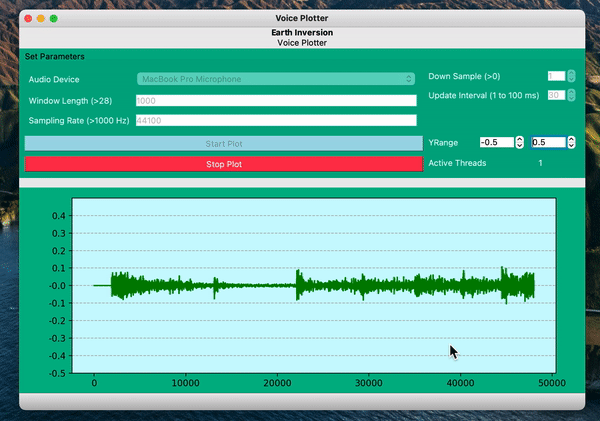The height and width of the screenshot is (421, 600).
Task: Click the Window Length input field
Action: pos(276,101)
